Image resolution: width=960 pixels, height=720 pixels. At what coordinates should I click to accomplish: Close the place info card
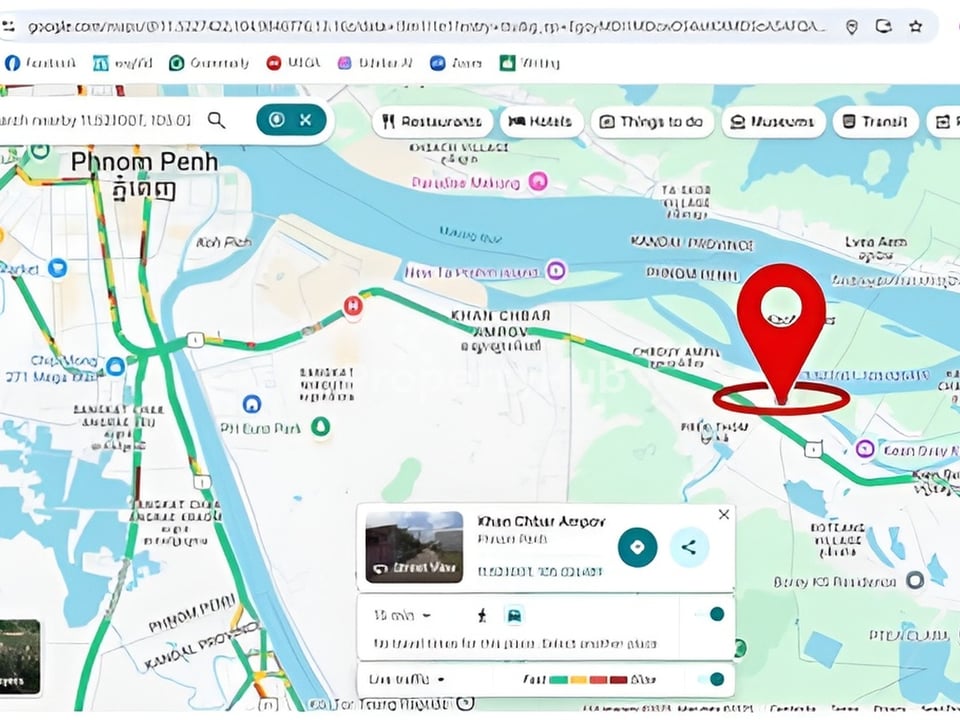(724, 514)
